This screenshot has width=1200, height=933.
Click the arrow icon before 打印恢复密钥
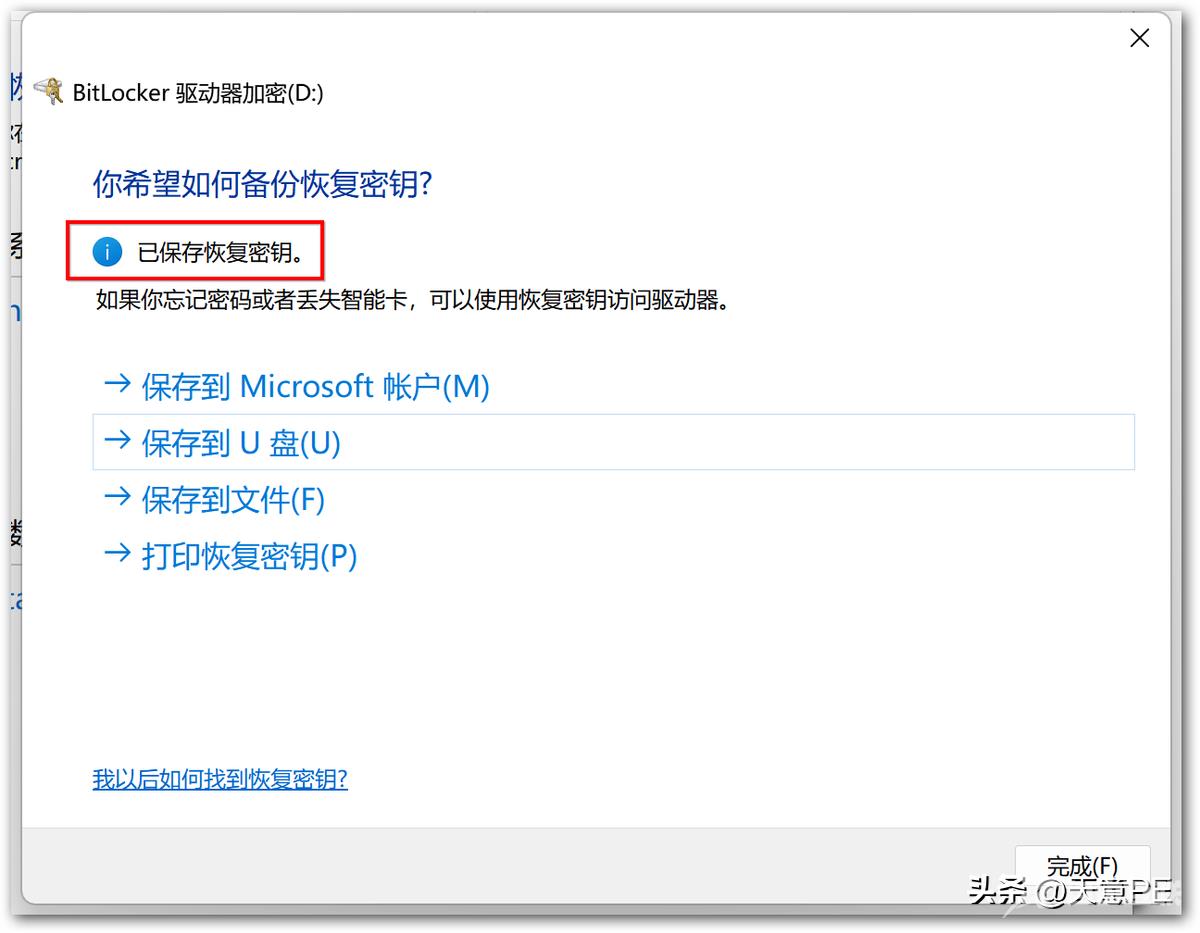click(x=118, y=553)
